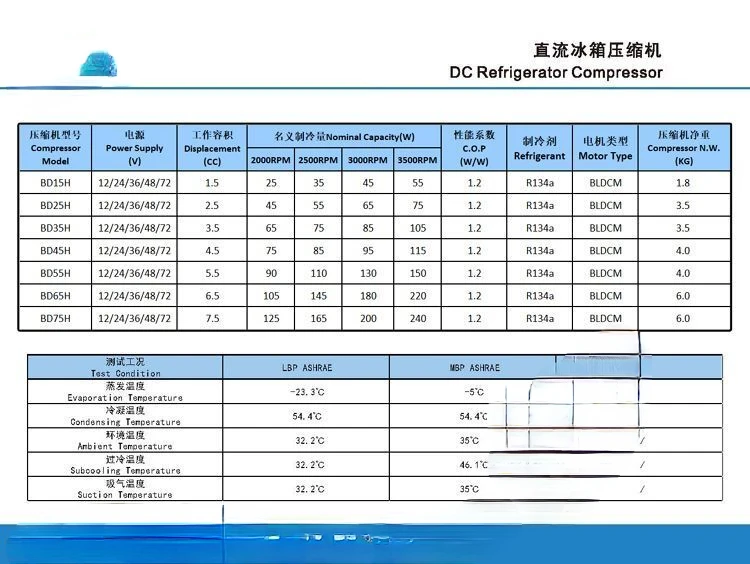Viewport: 750px width, 564px height.
Task: Click the 'Ambient Temperature' row label
Action: coord(125,440)
